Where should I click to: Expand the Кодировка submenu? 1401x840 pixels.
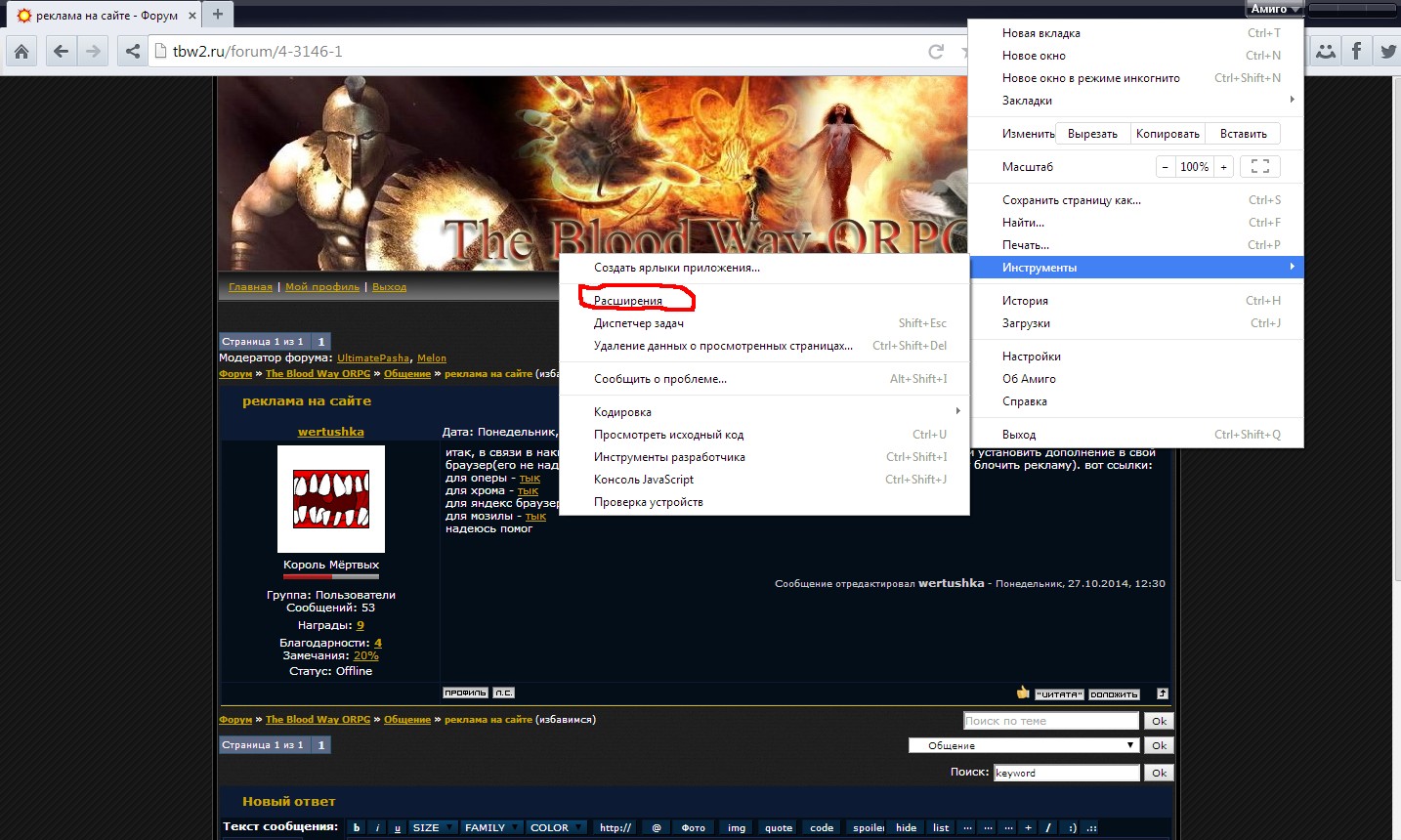764,412
